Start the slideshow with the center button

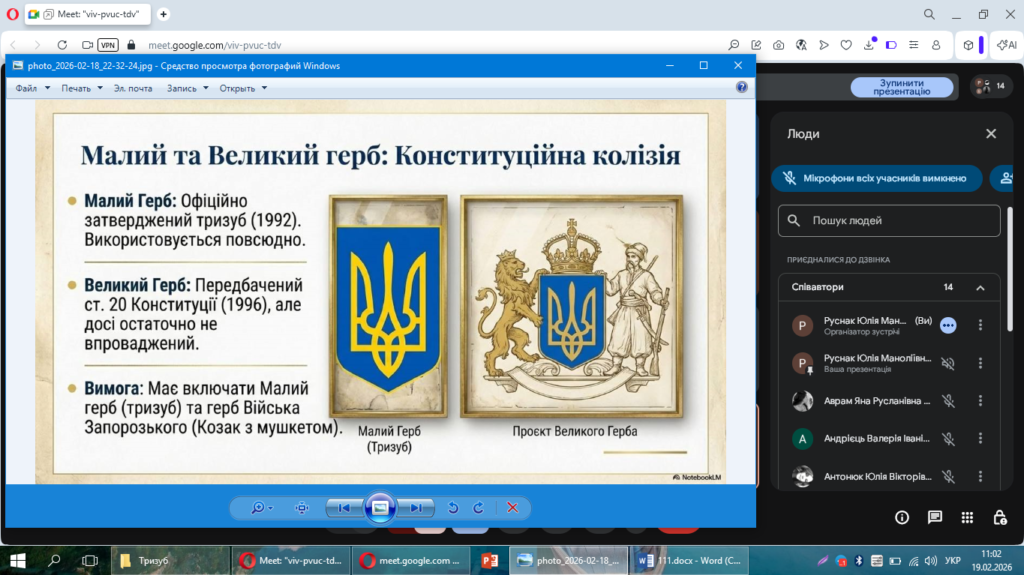pos(380,508)
